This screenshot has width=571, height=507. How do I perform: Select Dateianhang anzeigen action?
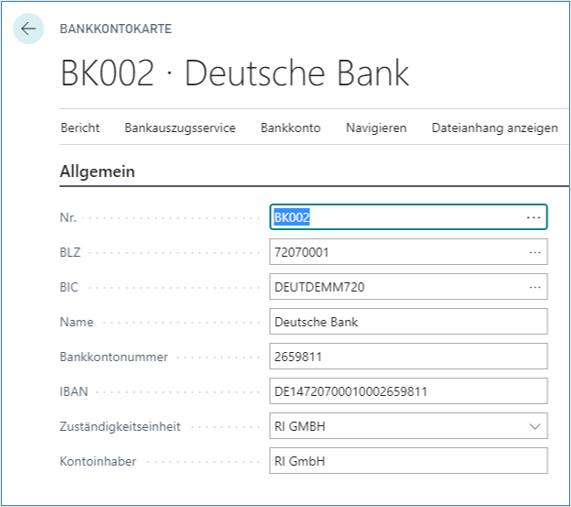(x=495, y=128)
